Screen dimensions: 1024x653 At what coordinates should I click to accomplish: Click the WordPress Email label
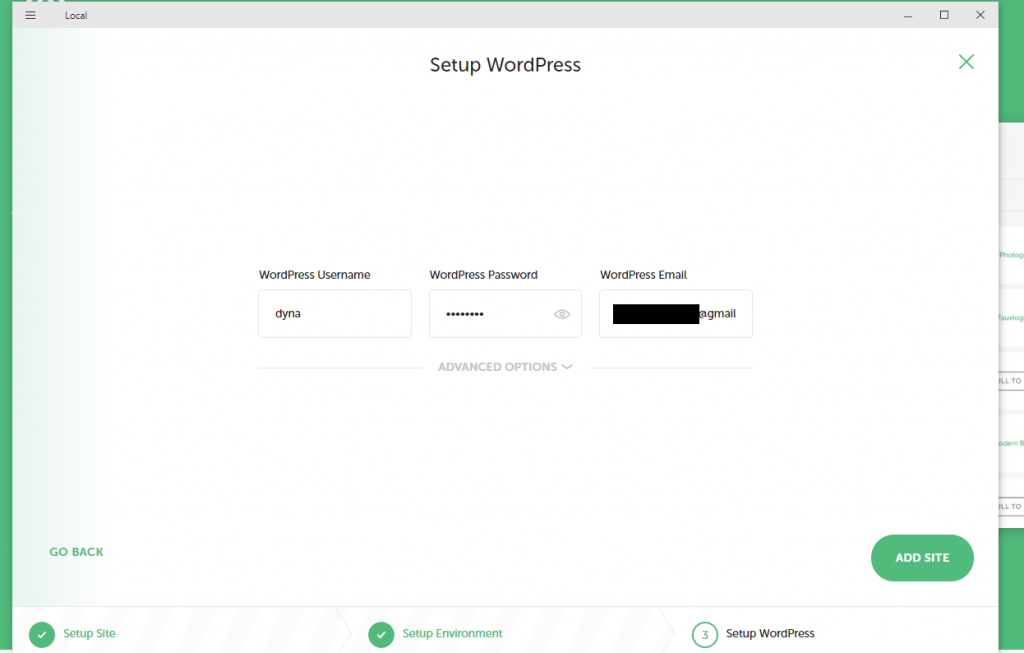coord(643,275)
